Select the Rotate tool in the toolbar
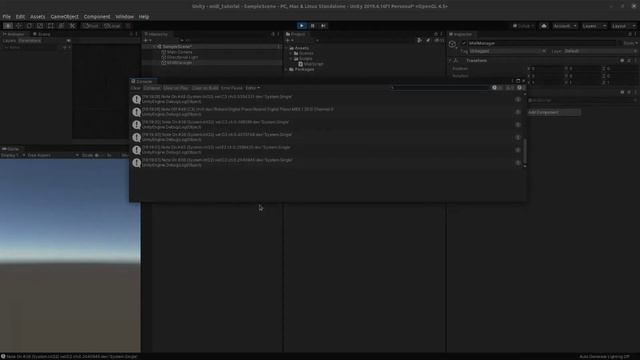The width and height of the screenshot is (640, 360). (29, 26)
